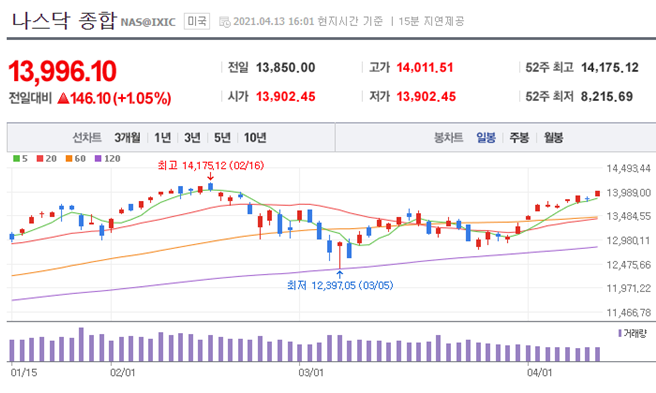Click the 12,980.11 price axis label

coord(629,241)
